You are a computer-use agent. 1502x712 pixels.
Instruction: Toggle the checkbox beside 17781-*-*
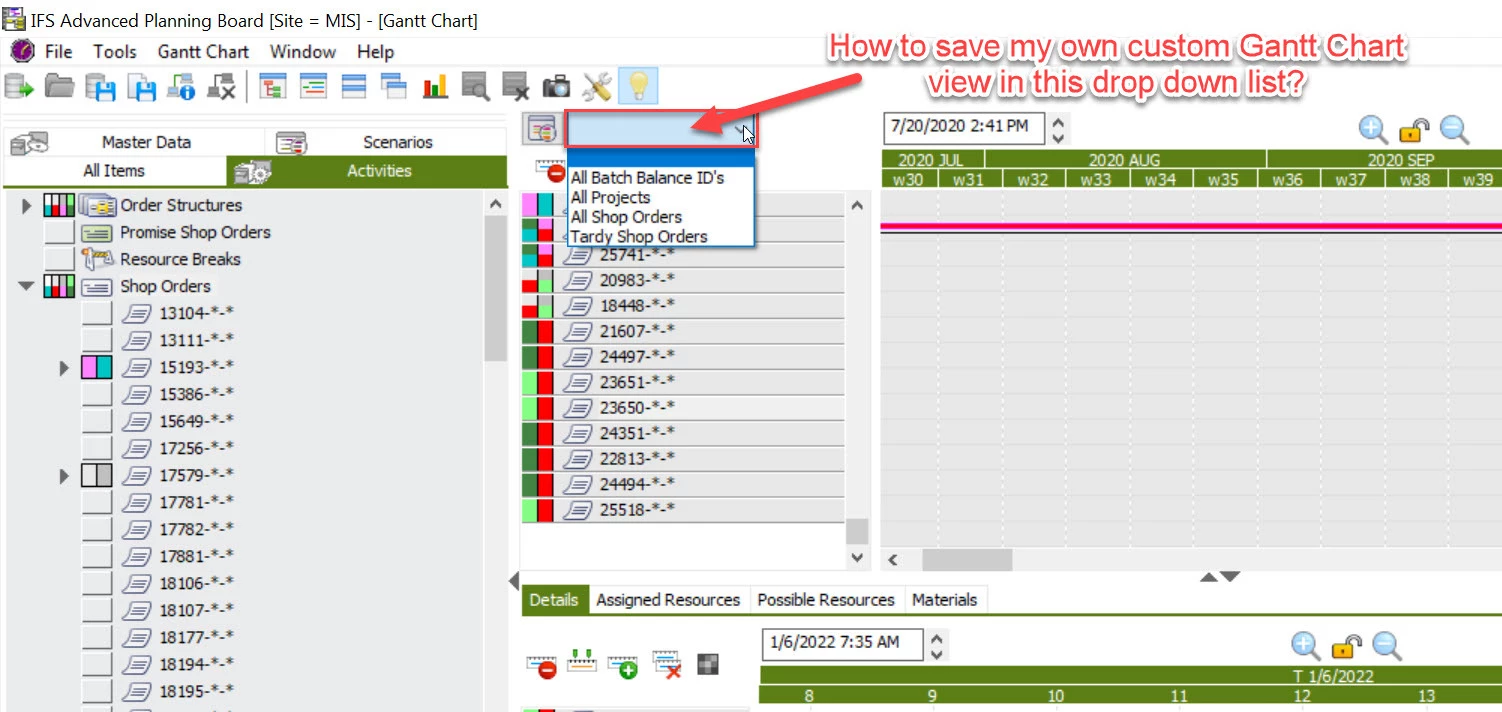coord(97,502)
